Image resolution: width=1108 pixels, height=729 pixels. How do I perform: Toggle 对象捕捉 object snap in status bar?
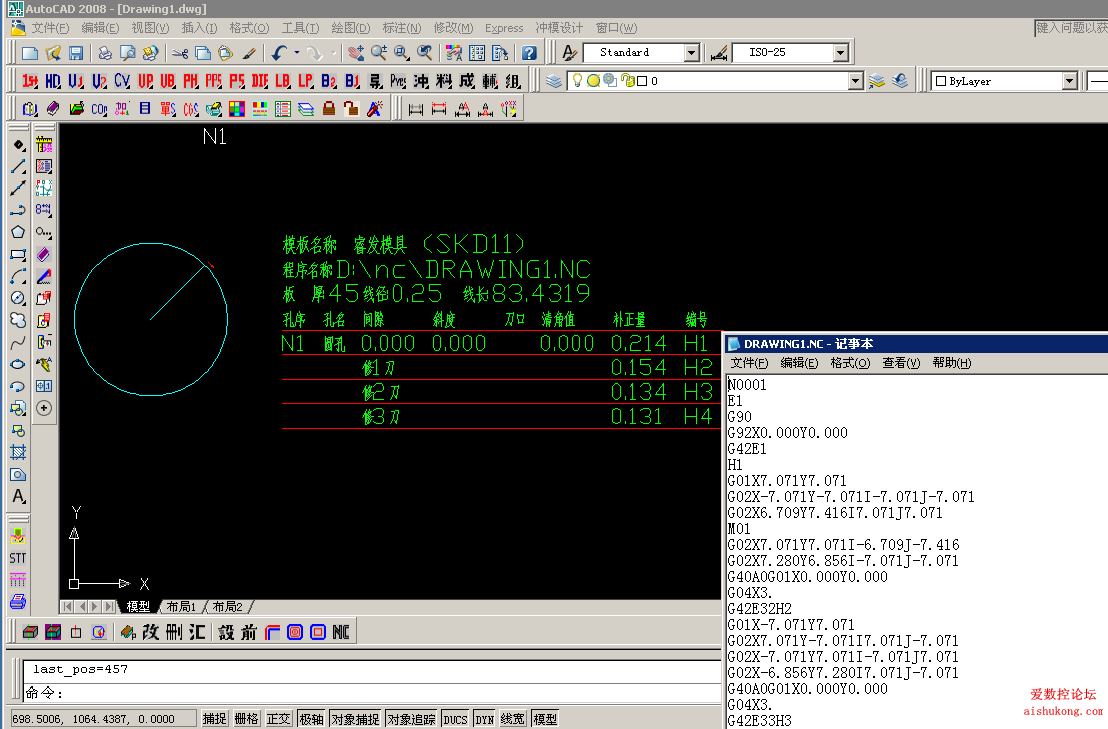click(x=355, y=718)
